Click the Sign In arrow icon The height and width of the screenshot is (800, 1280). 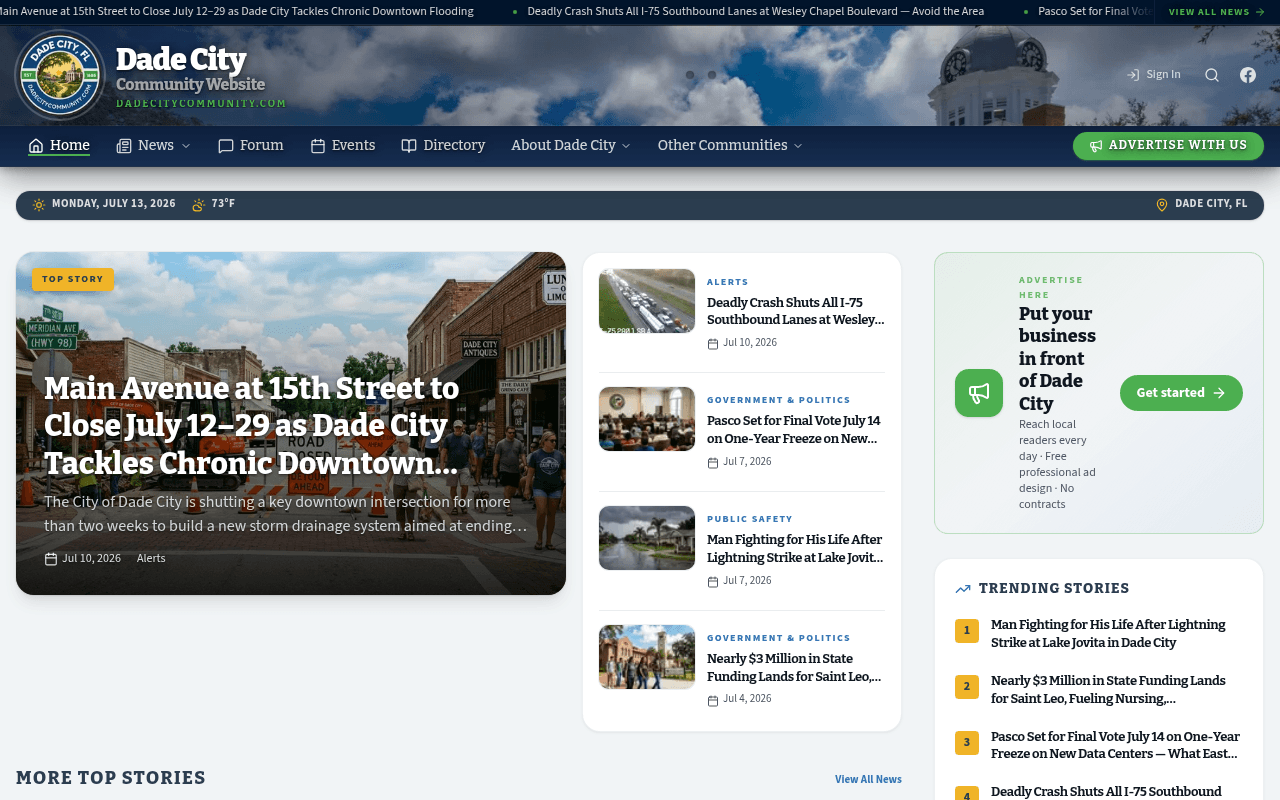point(1133,75)
